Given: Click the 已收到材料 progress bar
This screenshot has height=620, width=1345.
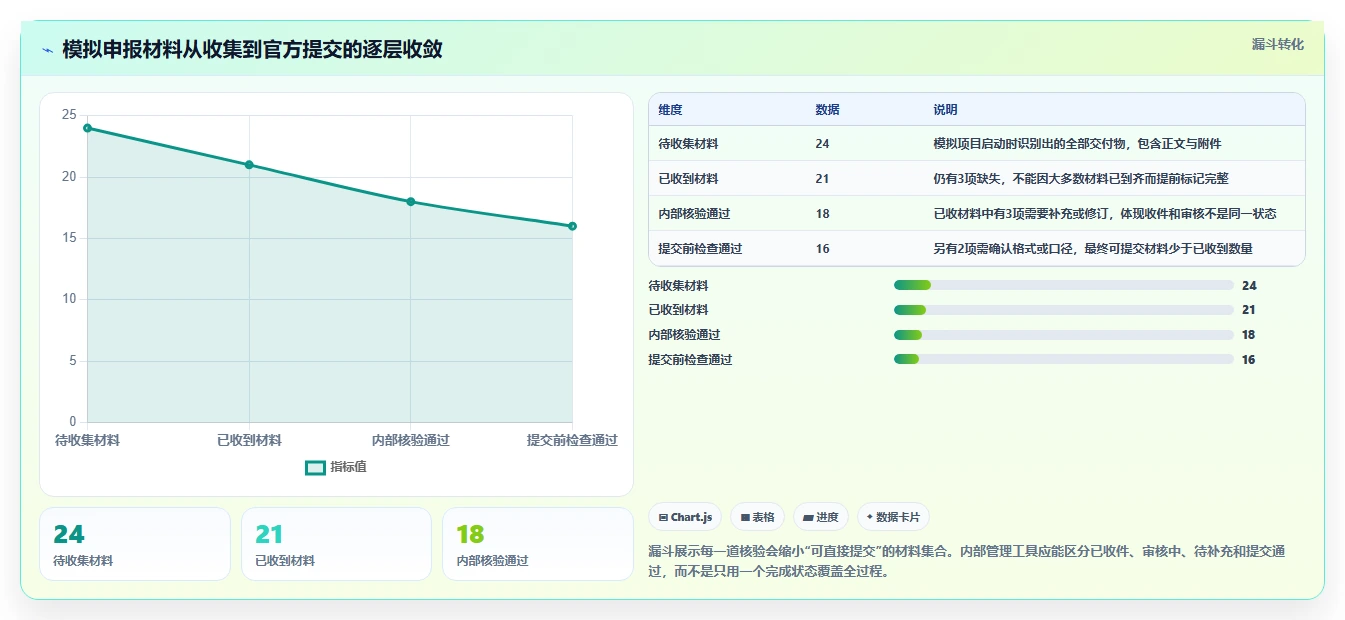Looking at the screenshot, I should click(x=1063, y=310).
